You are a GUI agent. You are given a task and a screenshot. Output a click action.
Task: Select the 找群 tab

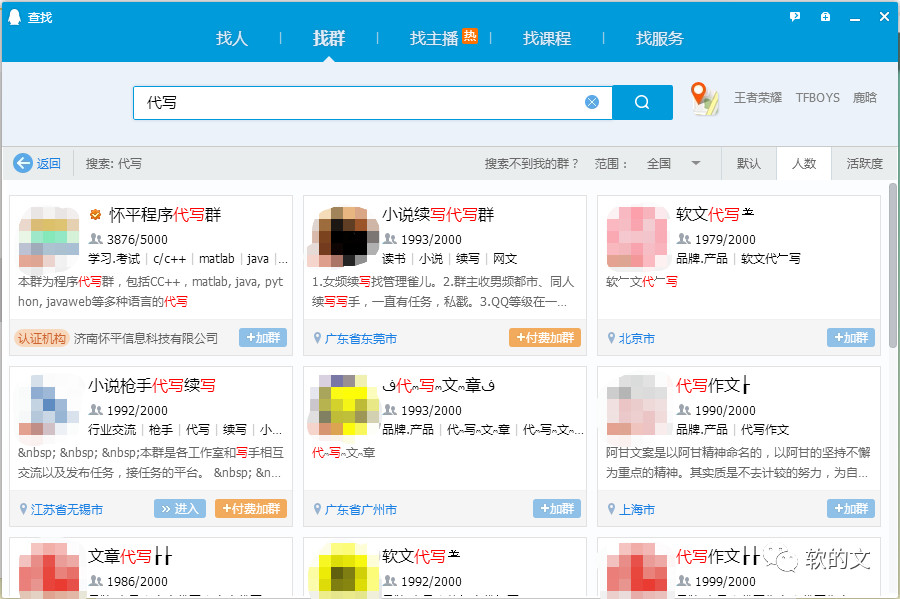click(329, 38)
